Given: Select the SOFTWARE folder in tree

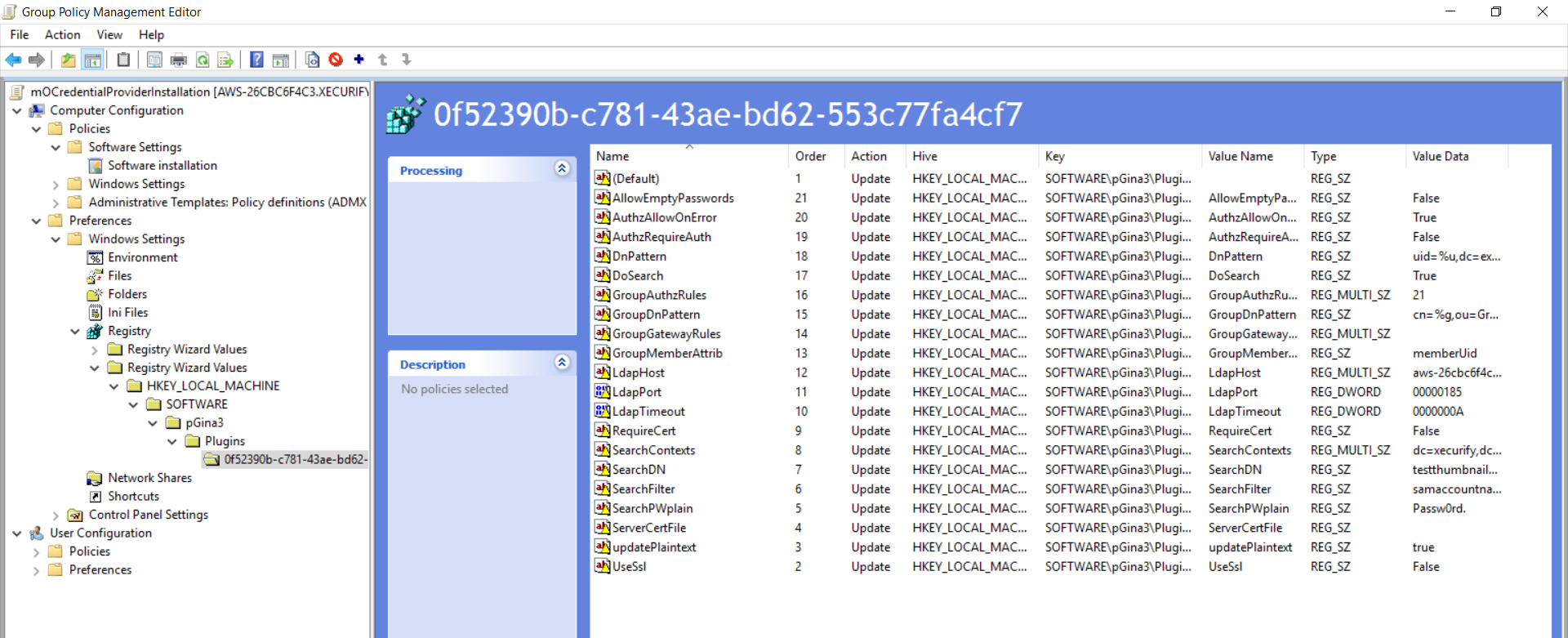Looking at the screenshot, I should point(197,404).
